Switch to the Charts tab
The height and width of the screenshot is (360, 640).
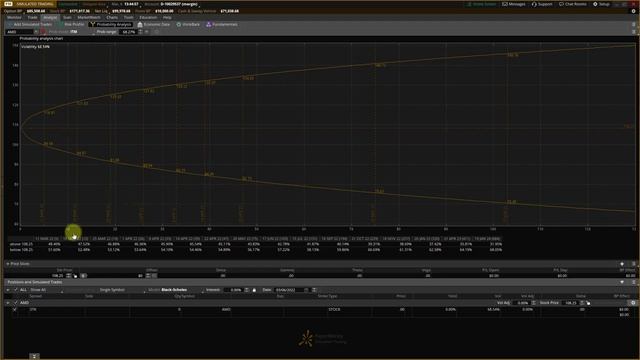point(112,18)
